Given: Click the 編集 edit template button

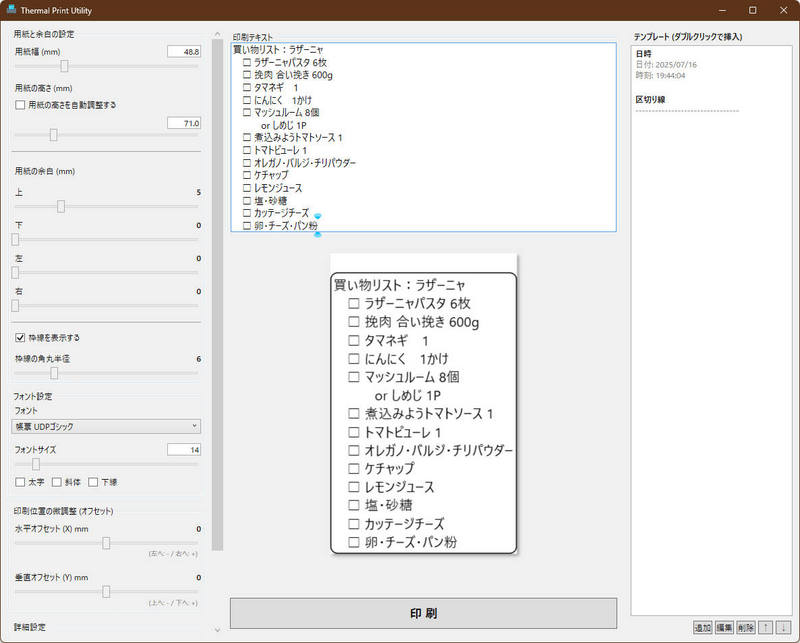Looking at the screenshot, I should click(x=724, y=628).
